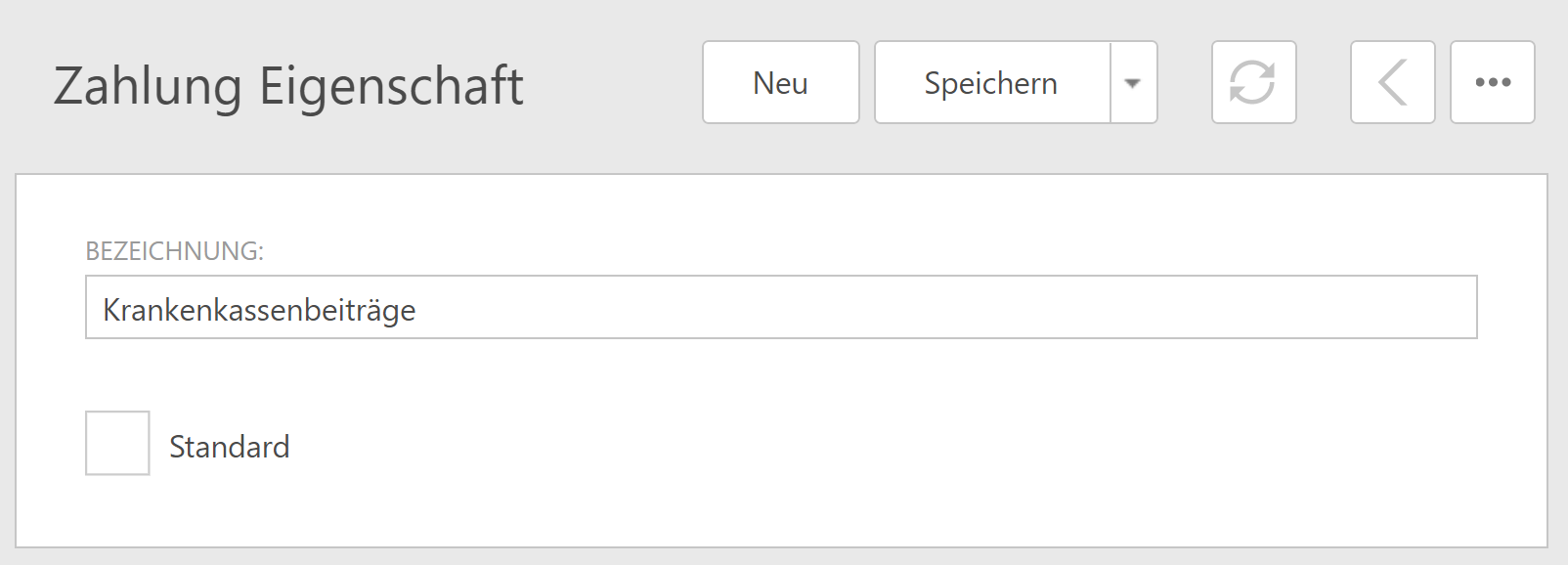Click Speichern to save the Zahlung Eigenschaft
Image resolution: width=1568 pixels, height=565 pixels.
(x=991, y=83)
